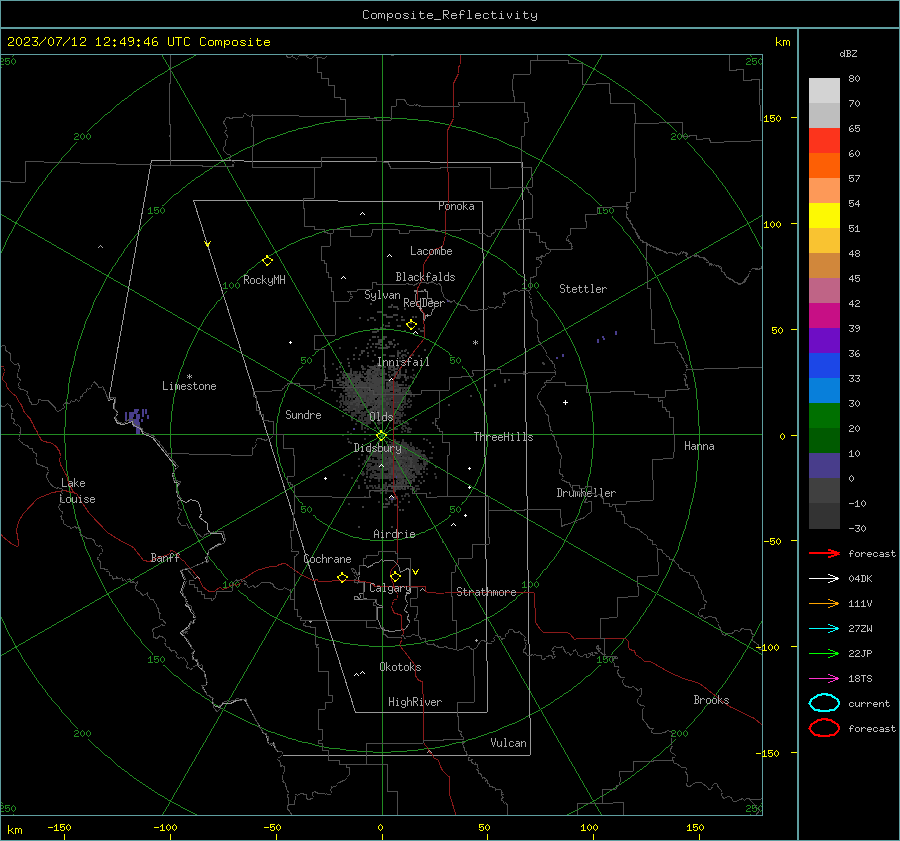This screenshot has width=900, height=841.
Task: Click the Strathmore label
Action: point(486,592)
